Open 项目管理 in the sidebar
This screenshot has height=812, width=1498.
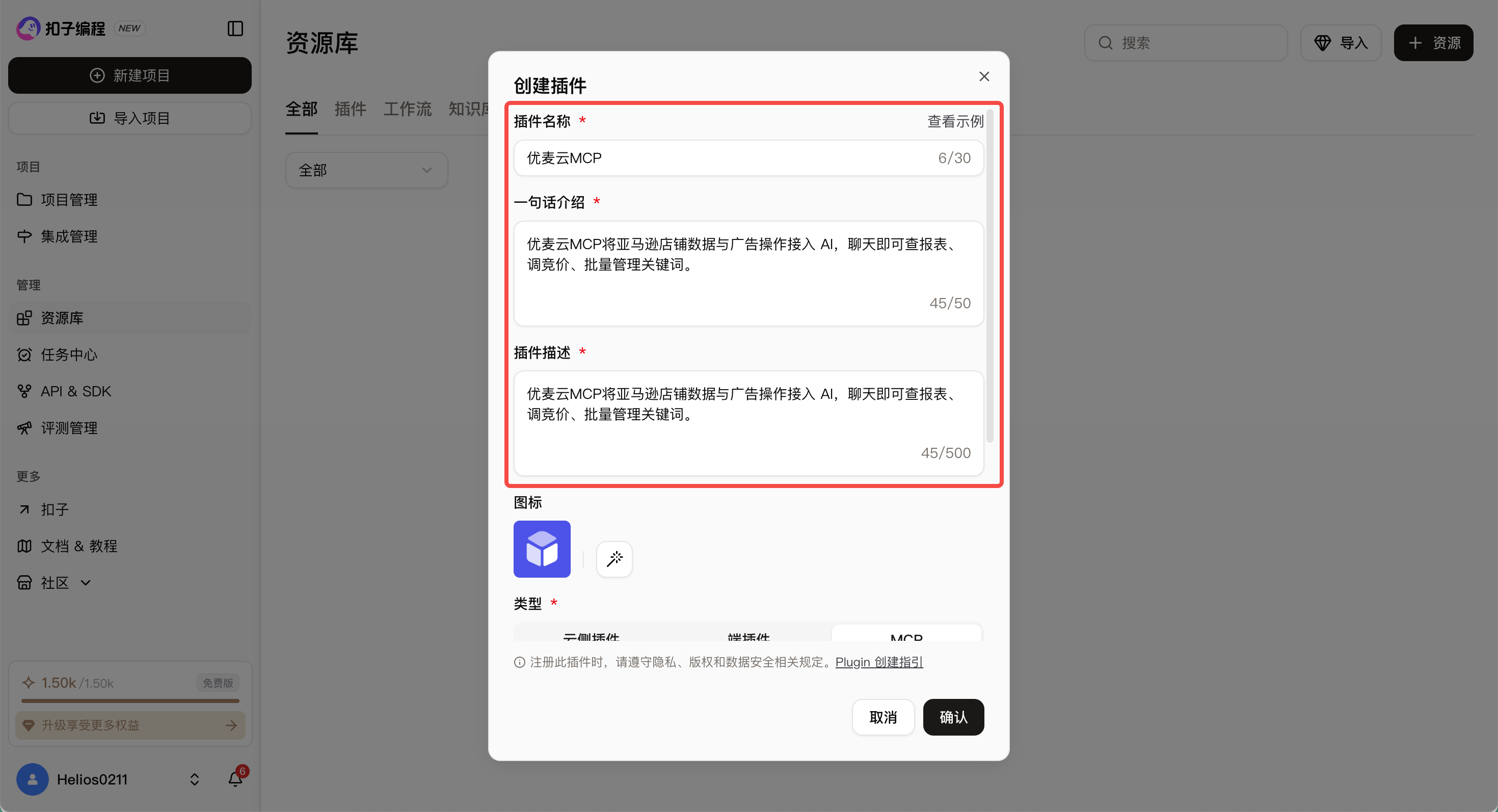(130, 199)
